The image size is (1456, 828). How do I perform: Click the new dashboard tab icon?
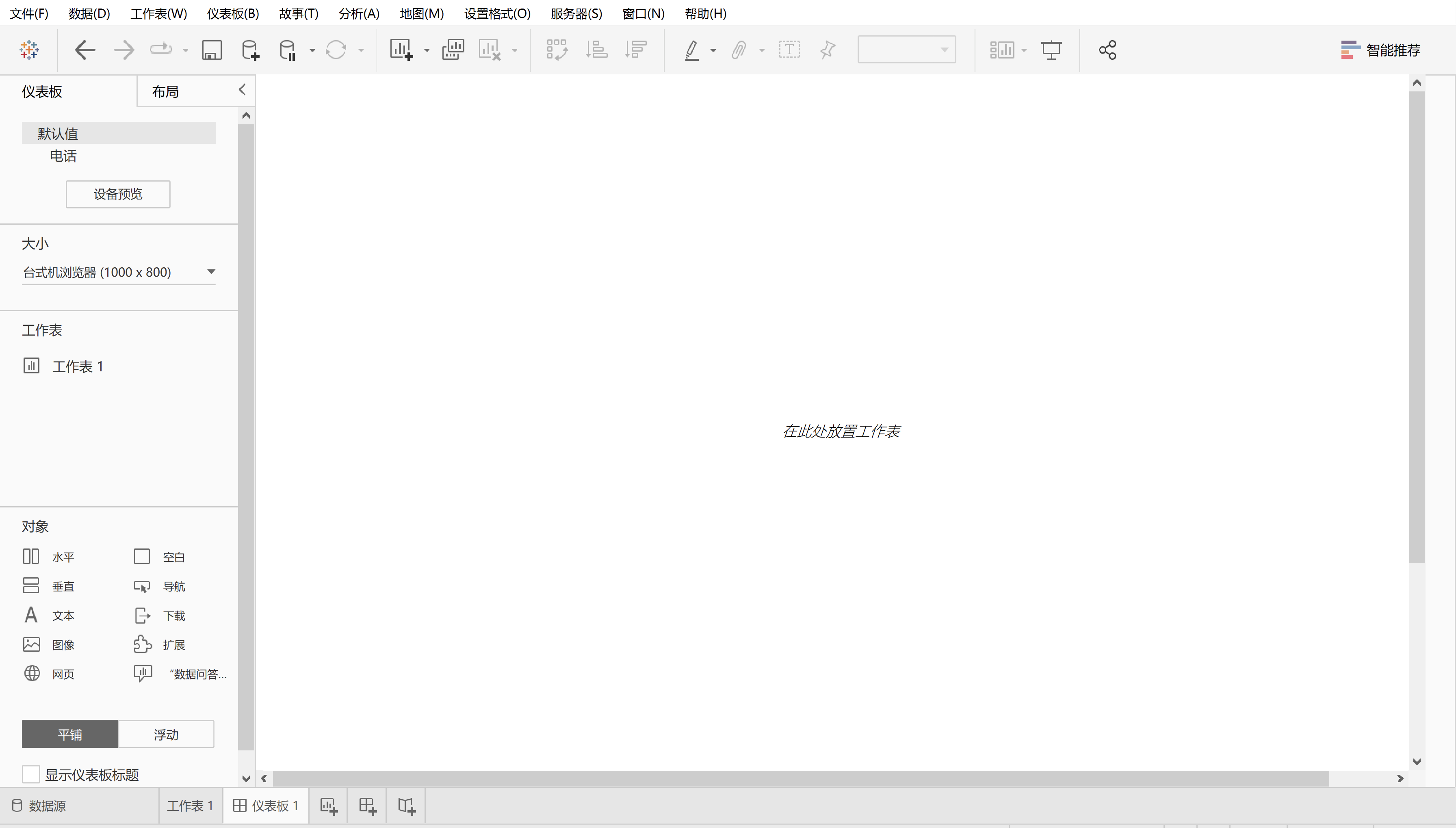pos(368,806)
